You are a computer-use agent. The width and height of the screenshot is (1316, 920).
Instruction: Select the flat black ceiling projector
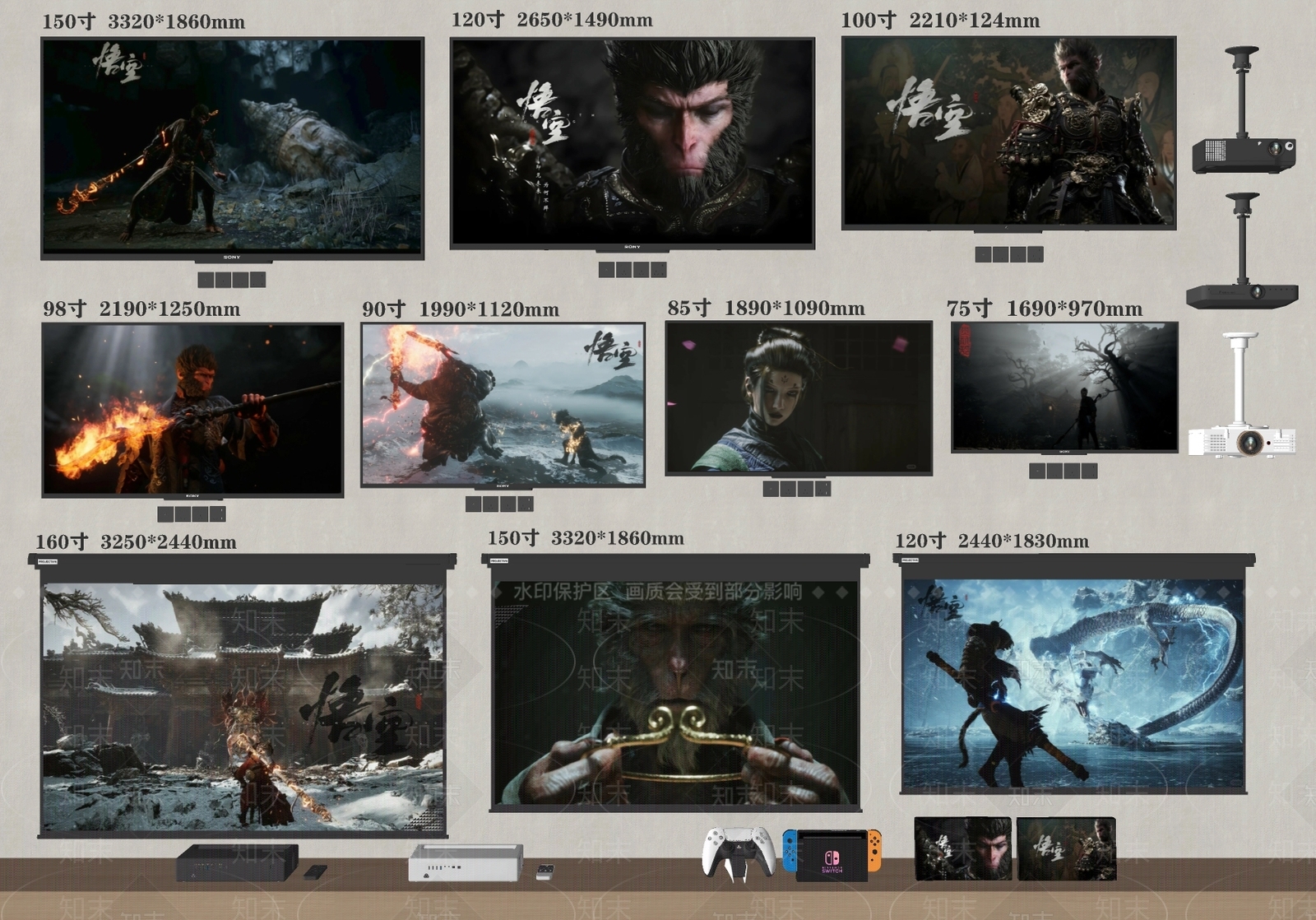click(1242, 250)
